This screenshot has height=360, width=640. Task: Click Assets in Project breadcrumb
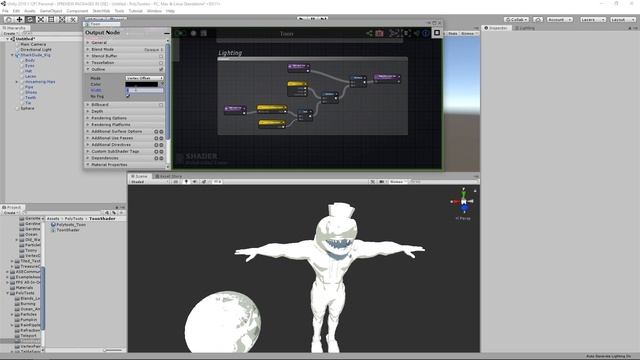click(x=53, y=219)
